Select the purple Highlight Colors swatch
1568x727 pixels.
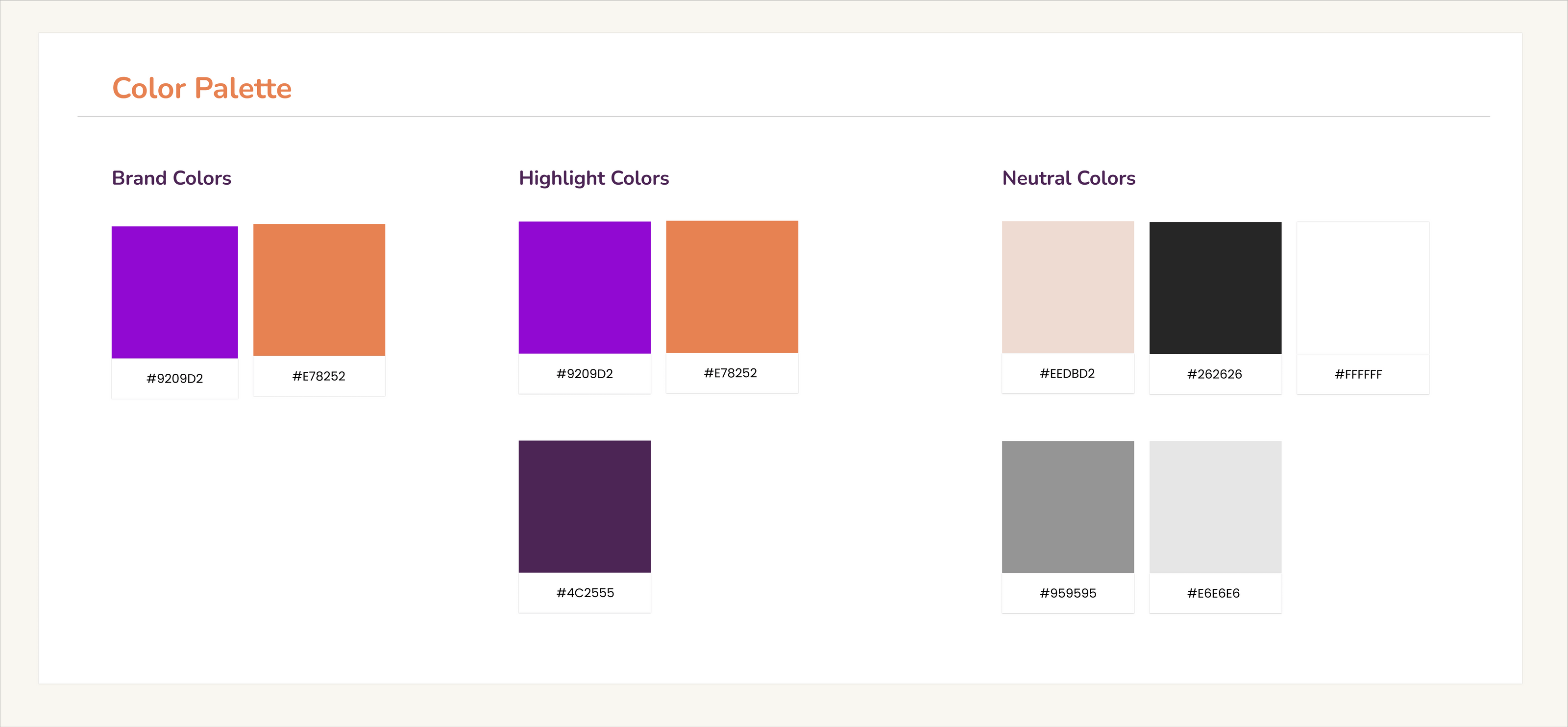click(x=585, y=287)
